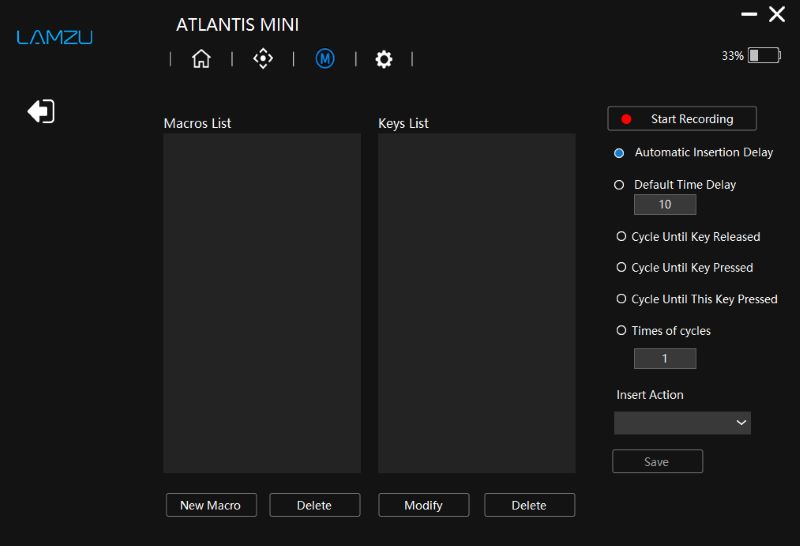Open the DPI crosshair settings tab
Viewport: 800px width, 546px height.
[x=263, y=59]
